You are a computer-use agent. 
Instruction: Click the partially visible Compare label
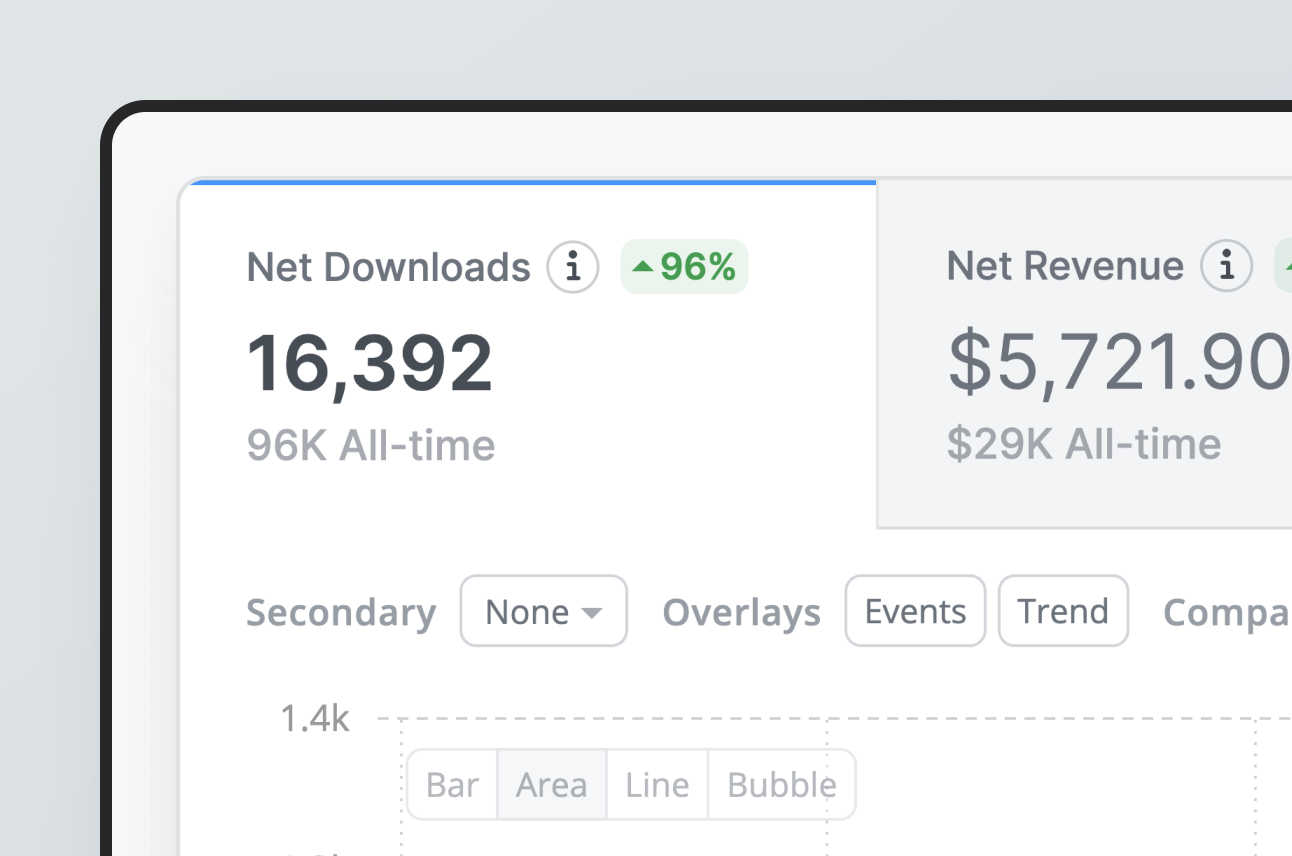[1227, 613]
